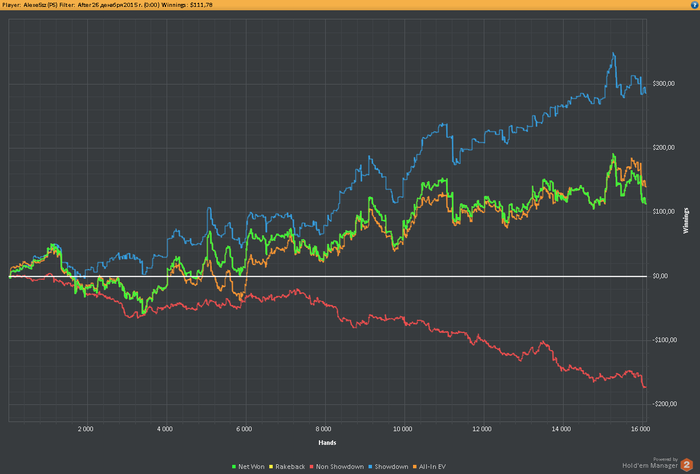The image size is (700, 474).
Task: Click the orange All-In EV legend swatch
Action: [x=415, y=467]
